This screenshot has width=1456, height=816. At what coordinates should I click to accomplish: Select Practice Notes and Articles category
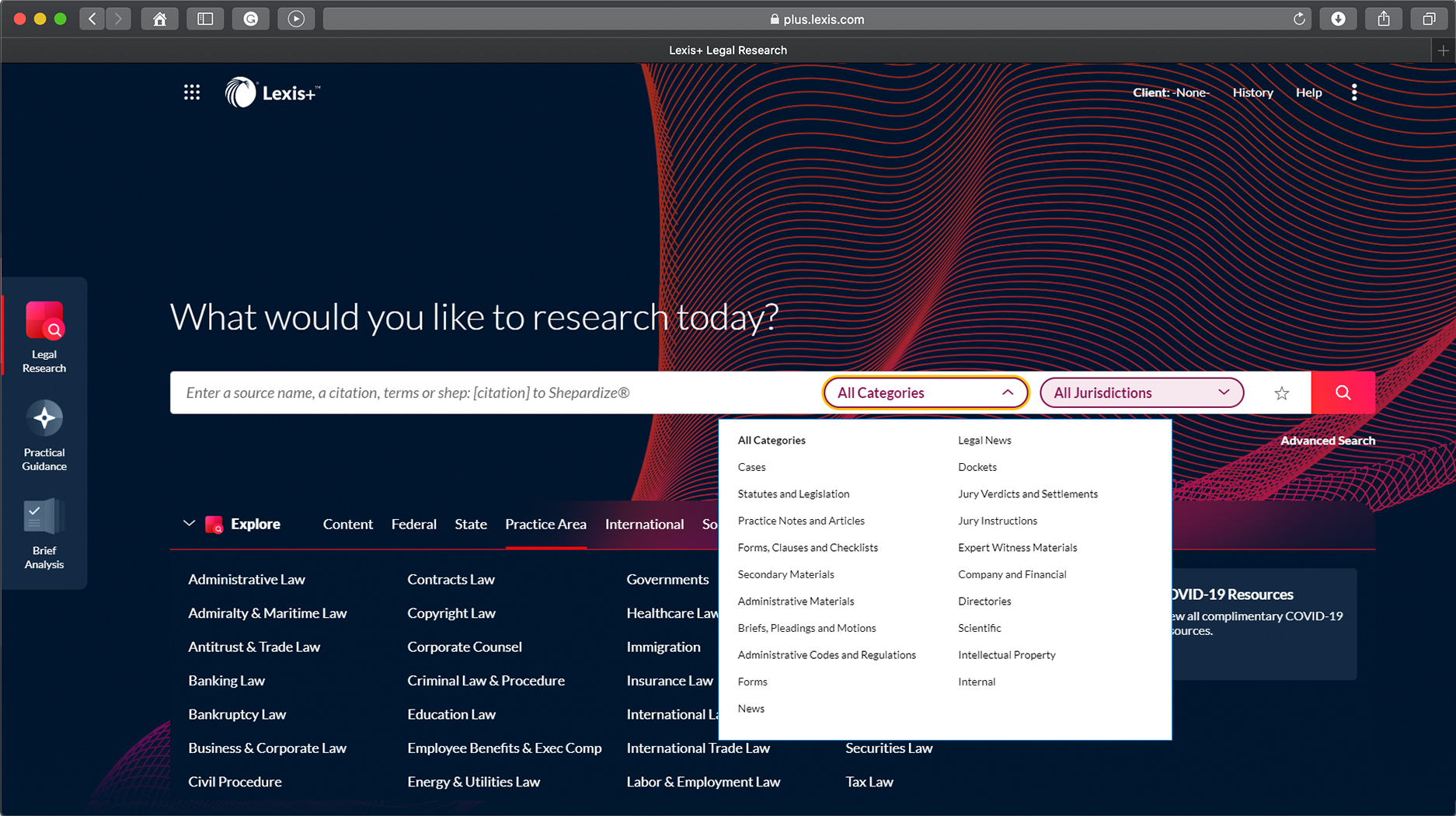(x=801, y=521)
